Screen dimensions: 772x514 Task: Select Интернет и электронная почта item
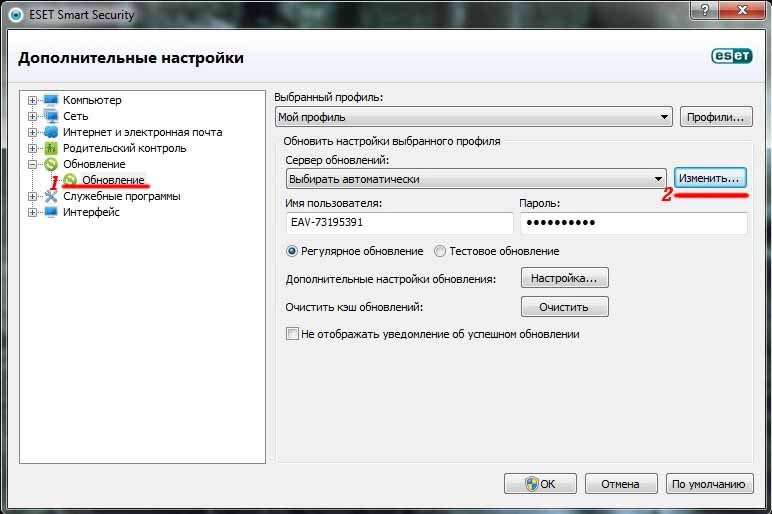pyautogui.click(x=142, y=132)
